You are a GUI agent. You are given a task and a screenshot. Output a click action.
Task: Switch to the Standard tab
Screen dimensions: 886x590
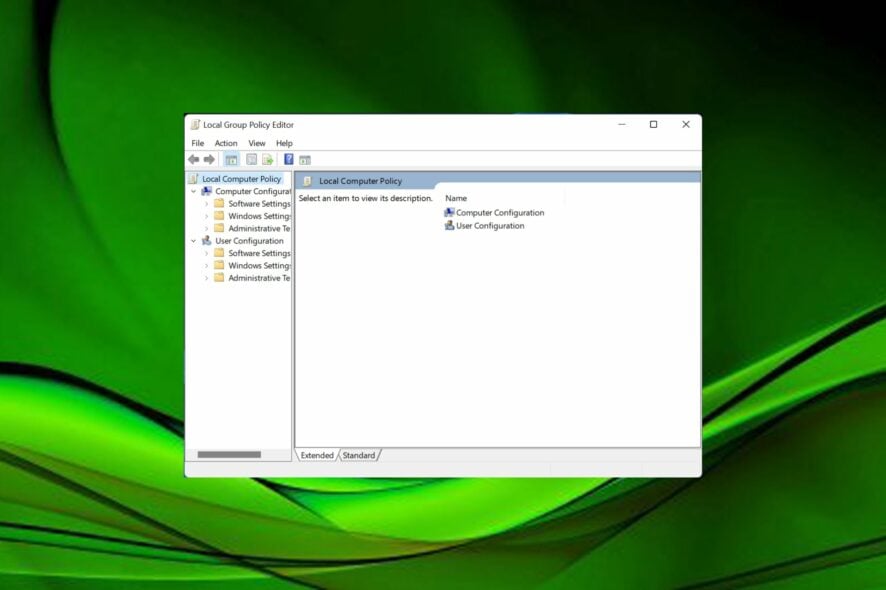tap(359, 455)
